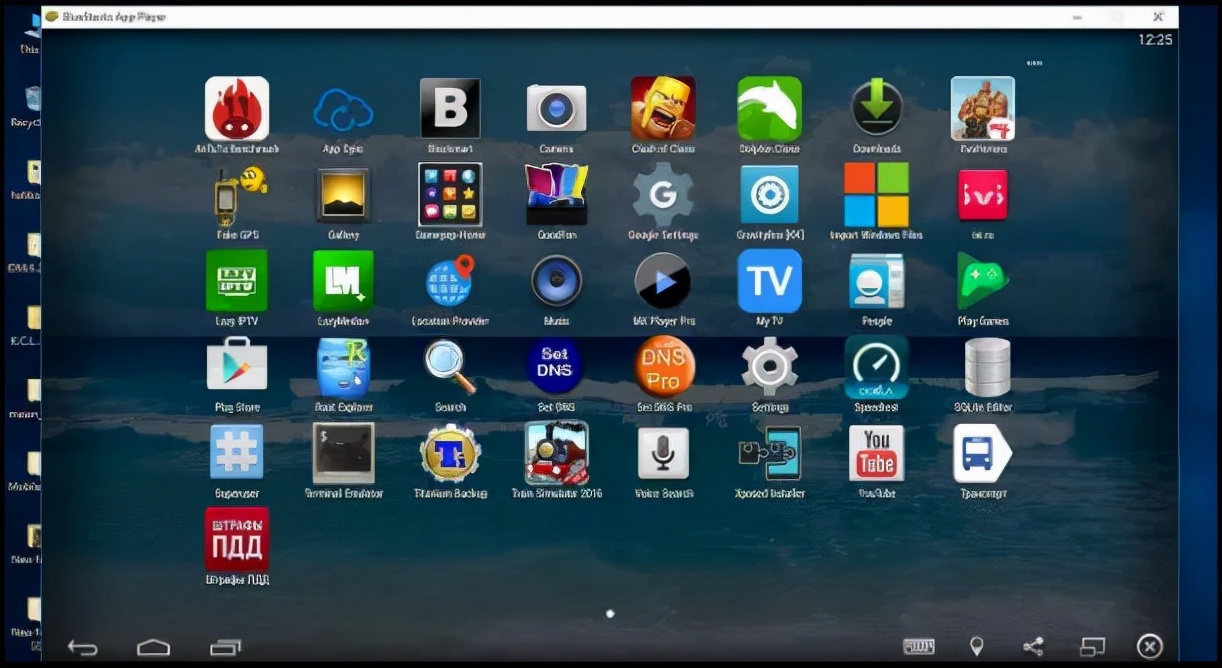Launch Clash of Clans

[x=663, y=108]
